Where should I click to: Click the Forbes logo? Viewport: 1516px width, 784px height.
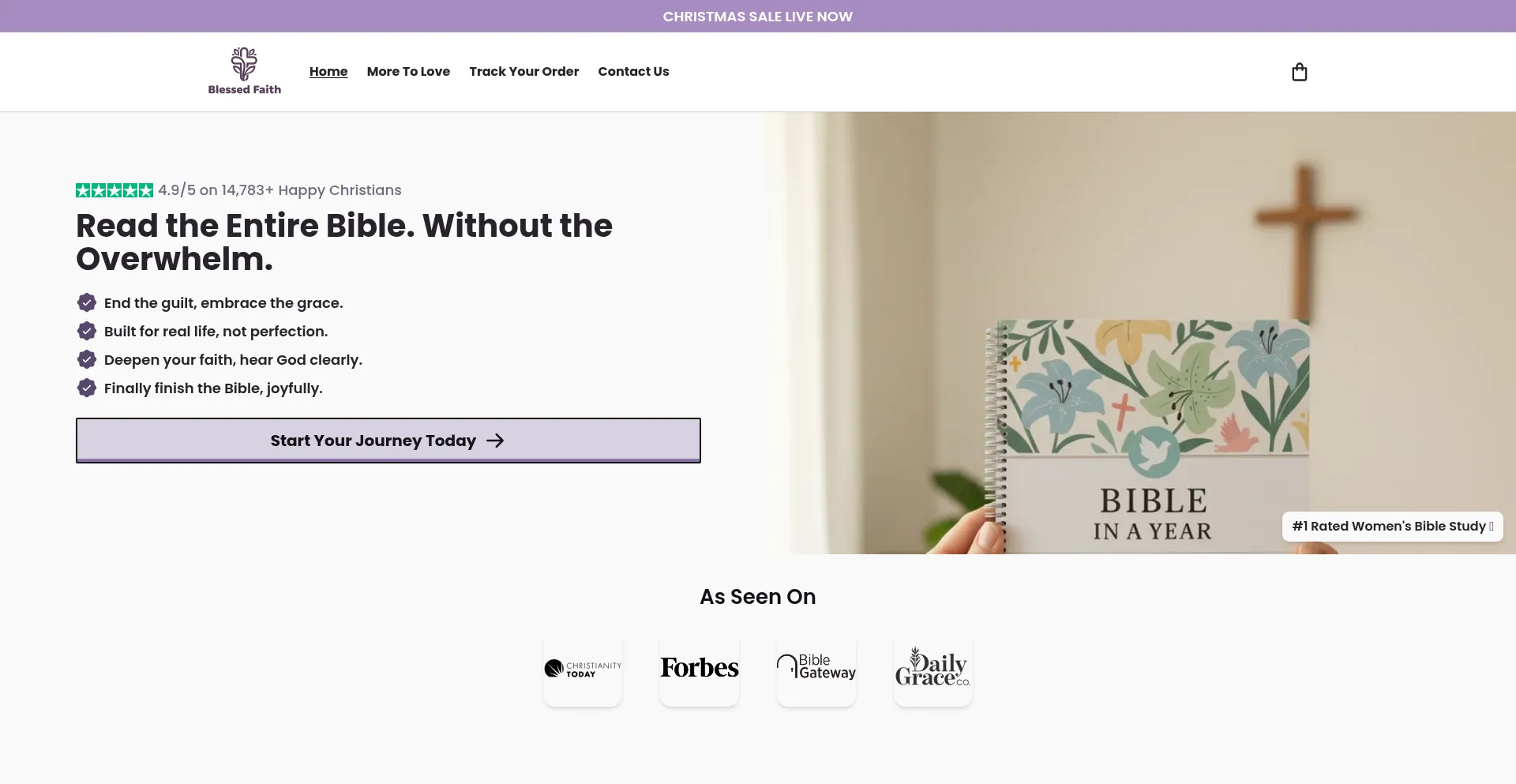700,669
